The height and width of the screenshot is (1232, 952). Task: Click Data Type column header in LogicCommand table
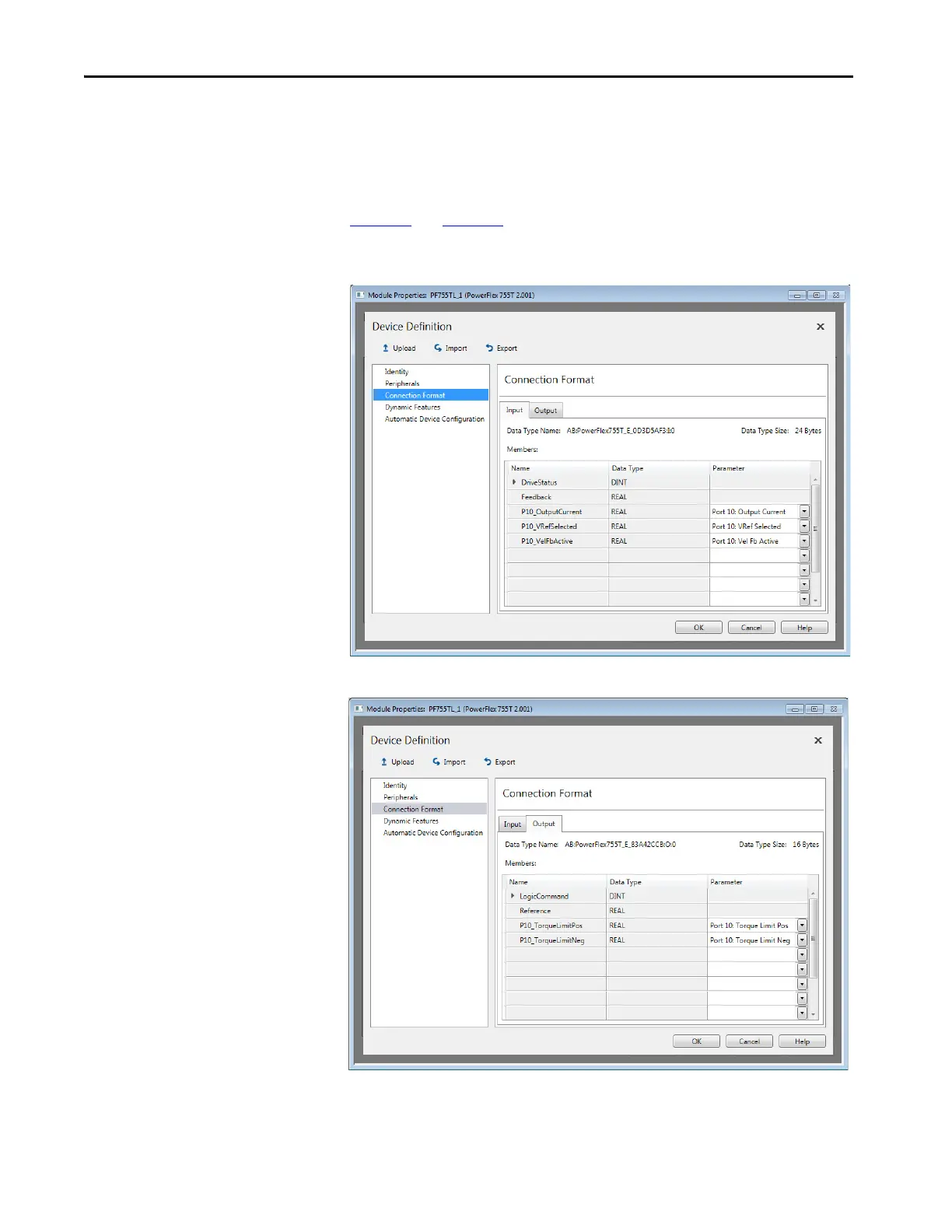tap(656, 882)
